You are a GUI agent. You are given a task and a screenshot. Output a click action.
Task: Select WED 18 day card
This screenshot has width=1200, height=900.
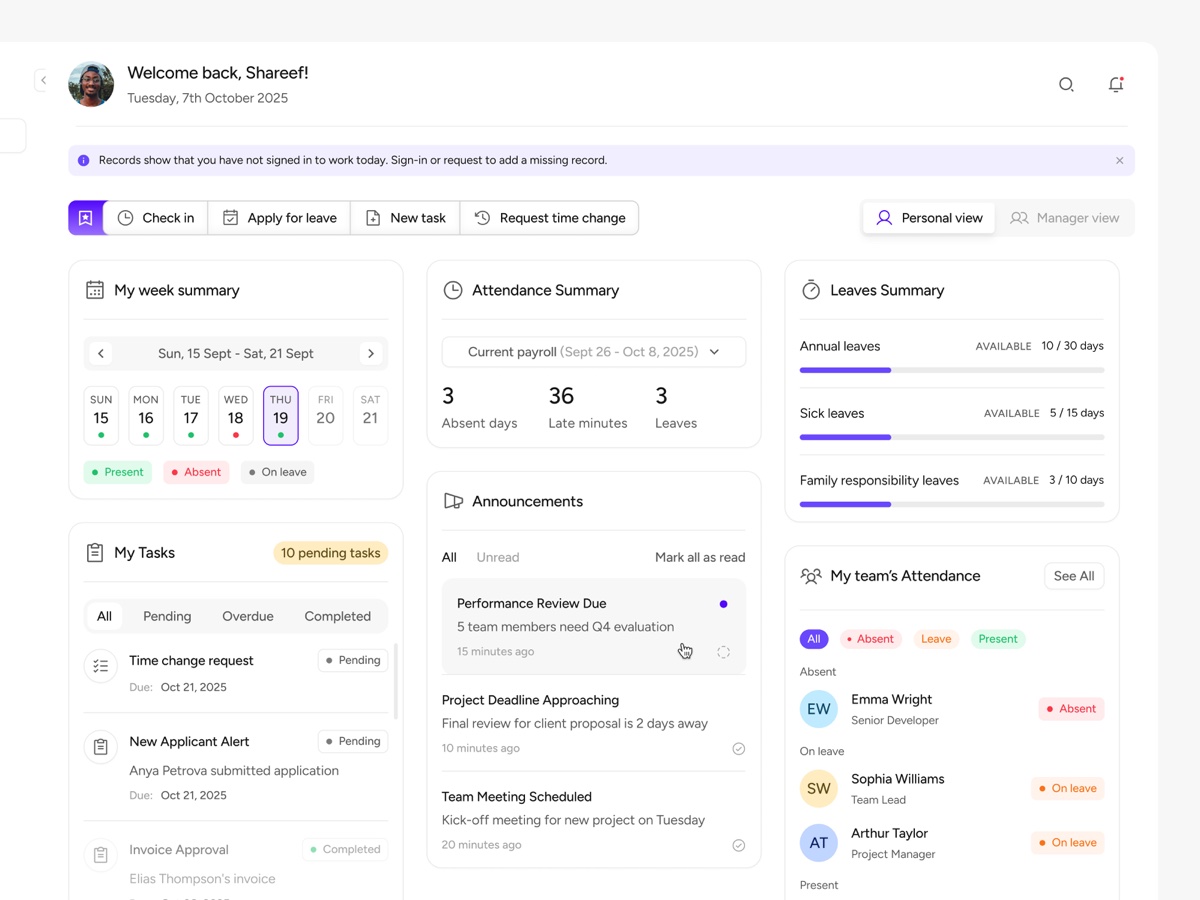[x=236, y=415]
